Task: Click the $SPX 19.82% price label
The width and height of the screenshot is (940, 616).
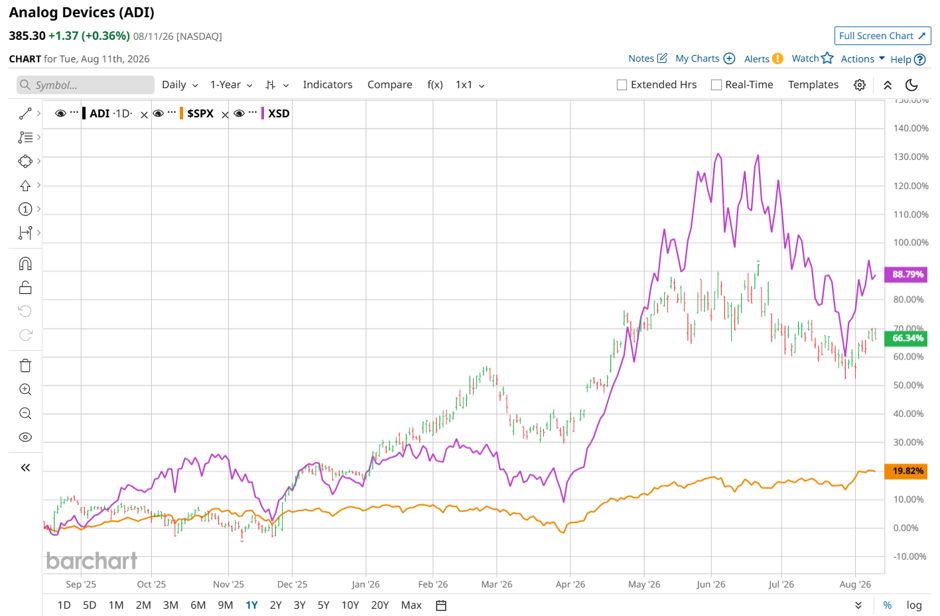Action: tap(906, 471)
